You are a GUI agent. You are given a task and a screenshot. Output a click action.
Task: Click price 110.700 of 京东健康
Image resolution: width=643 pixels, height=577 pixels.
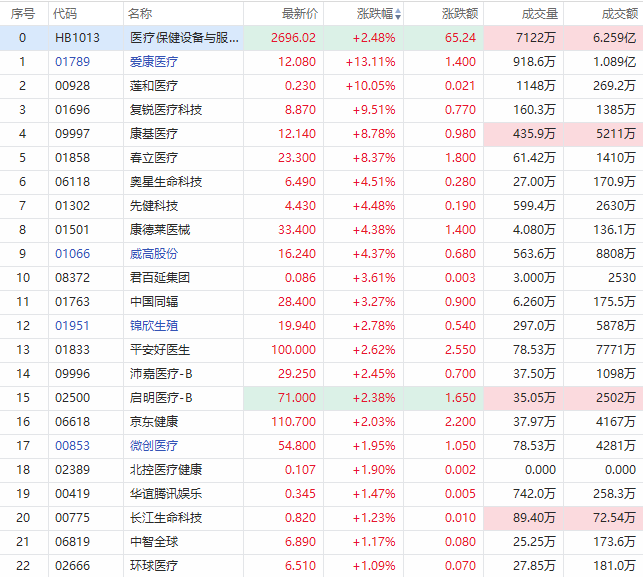click(x=293, y=422)
